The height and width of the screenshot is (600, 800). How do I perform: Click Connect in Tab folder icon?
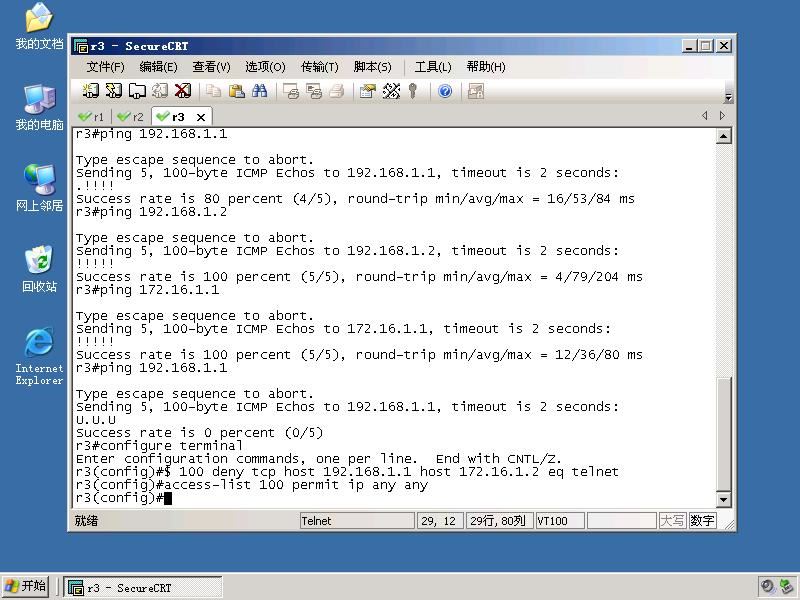coord(137,91)
